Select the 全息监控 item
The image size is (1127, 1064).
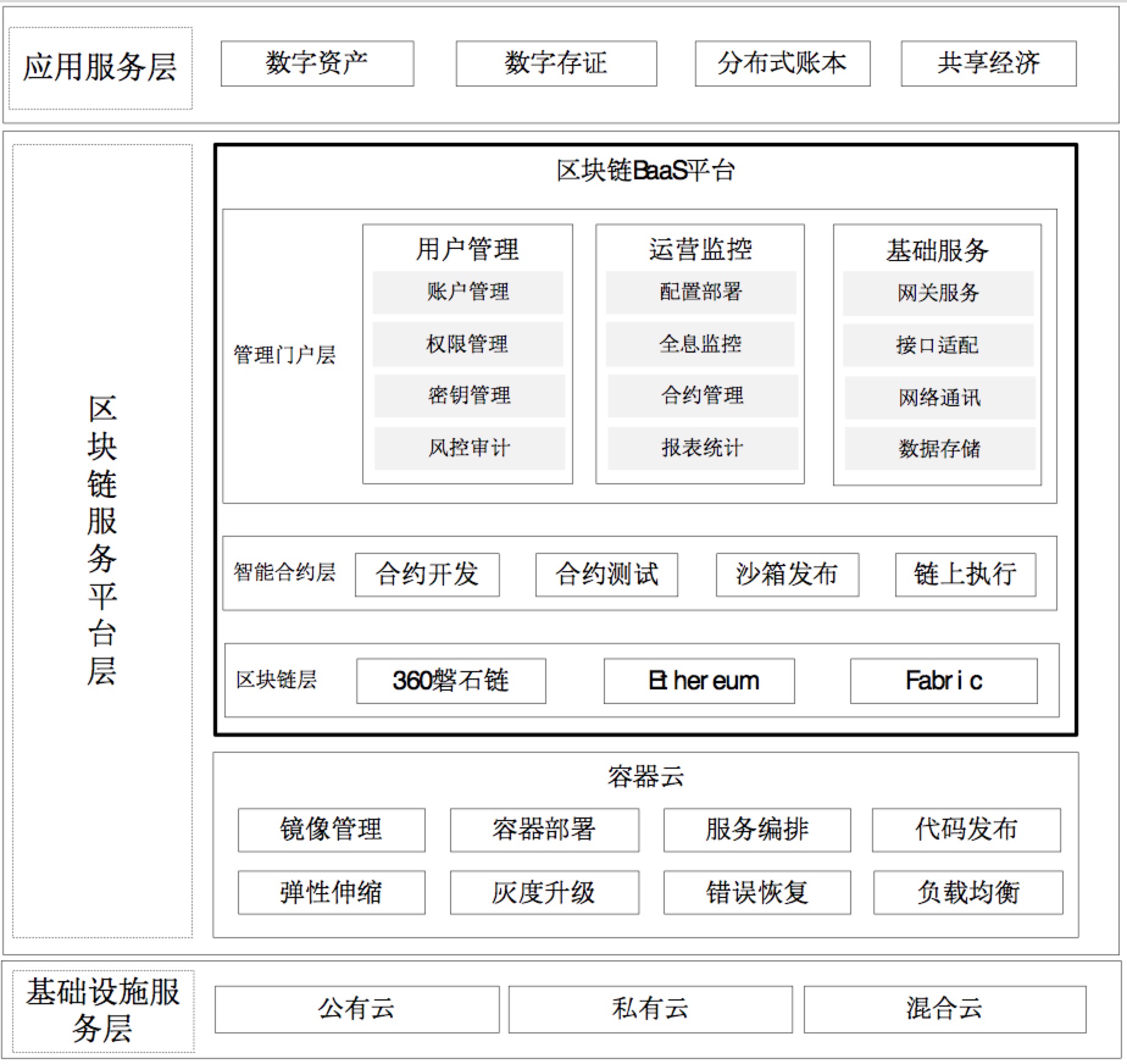point(700,345)
